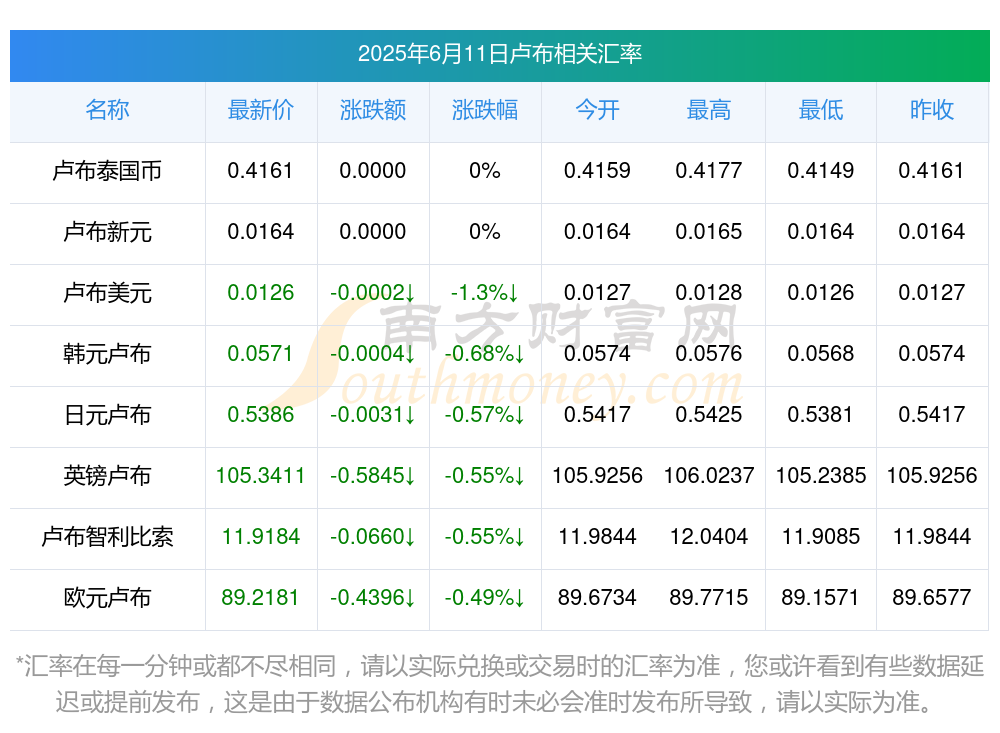Select 韩元卢布 change percent -0.68%
1000x733 pixels.
pos(485,353)
